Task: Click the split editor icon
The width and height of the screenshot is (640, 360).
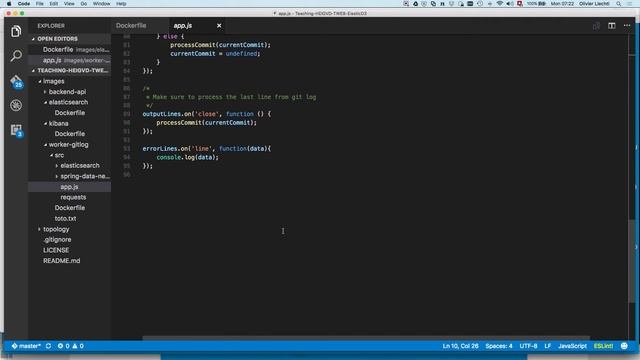Action: [611, 26]
